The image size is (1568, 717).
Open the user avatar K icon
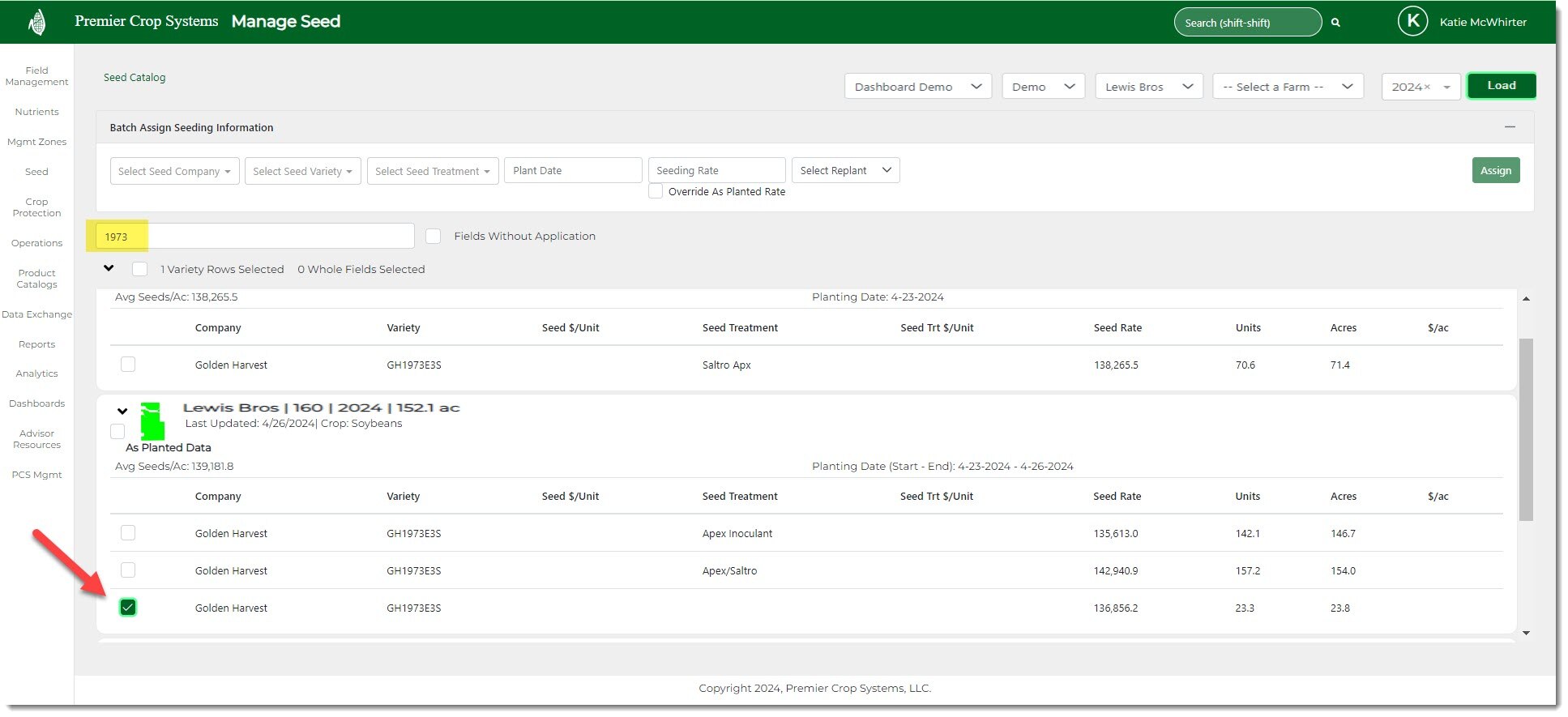pyautogui.click(x=1412, y=22)
